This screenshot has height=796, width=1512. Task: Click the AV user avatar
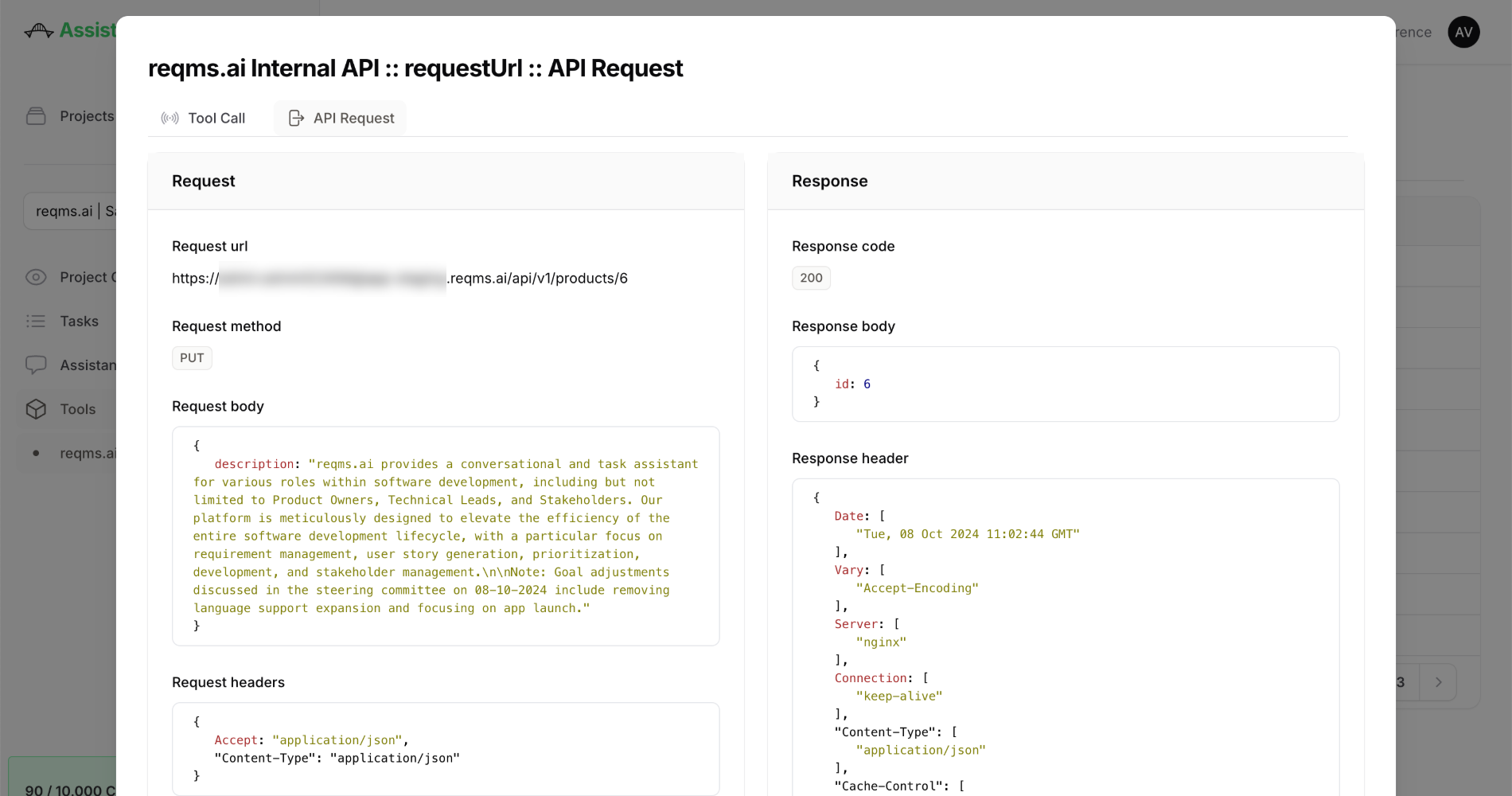[x=1463, y=32]
